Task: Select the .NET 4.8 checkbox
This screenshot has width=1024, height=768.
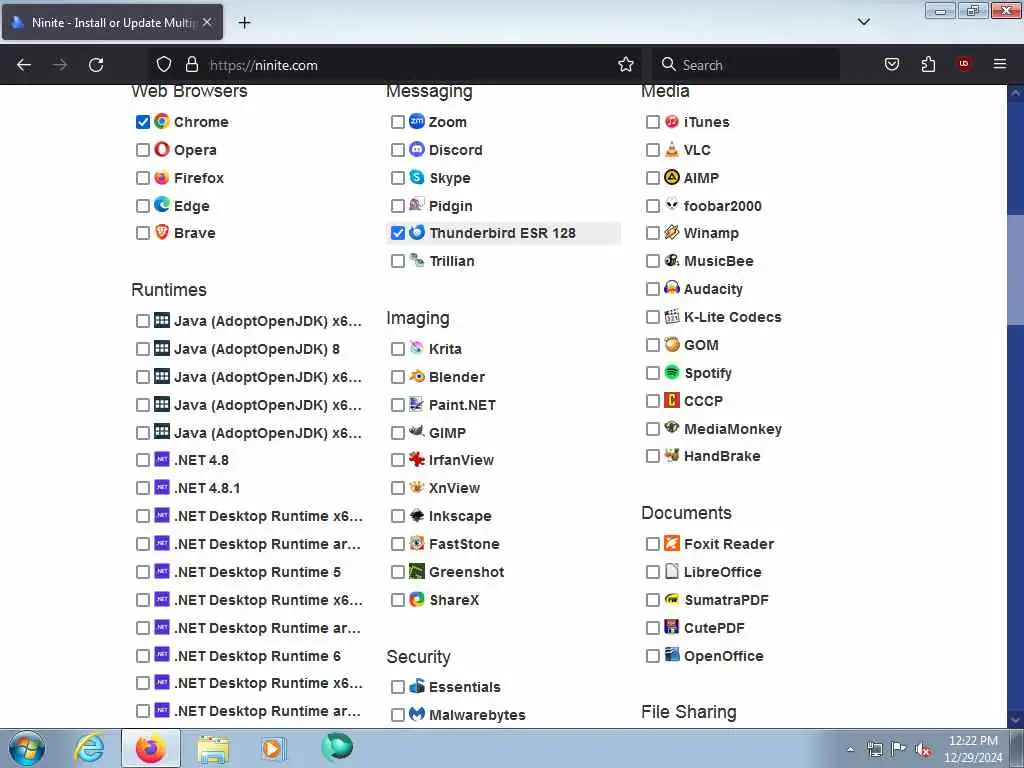Action: coord(143,460)
